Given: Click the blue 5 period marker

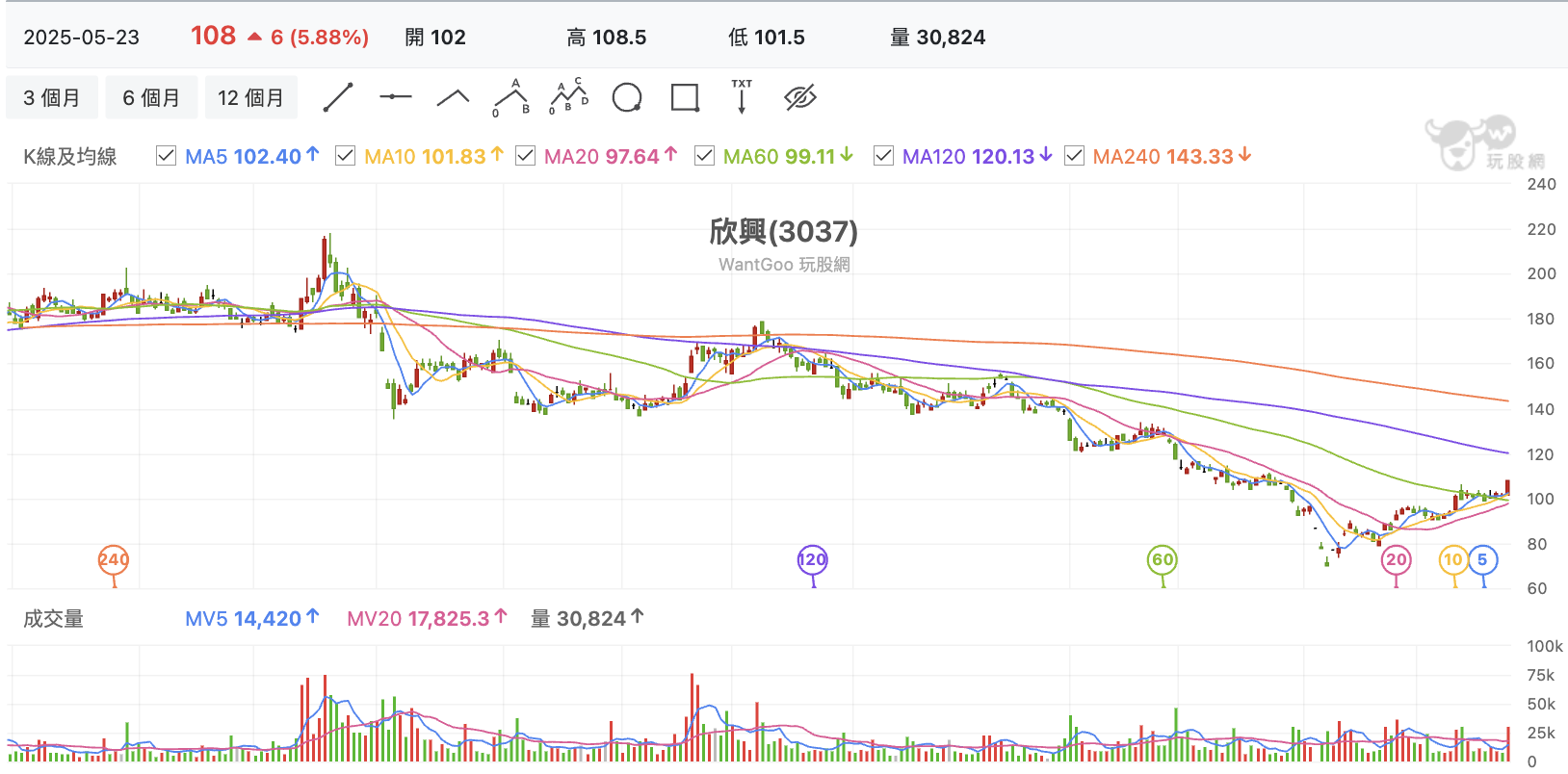Looking at the screenshot, I should pyautogui.click(x=1483, y=560).
